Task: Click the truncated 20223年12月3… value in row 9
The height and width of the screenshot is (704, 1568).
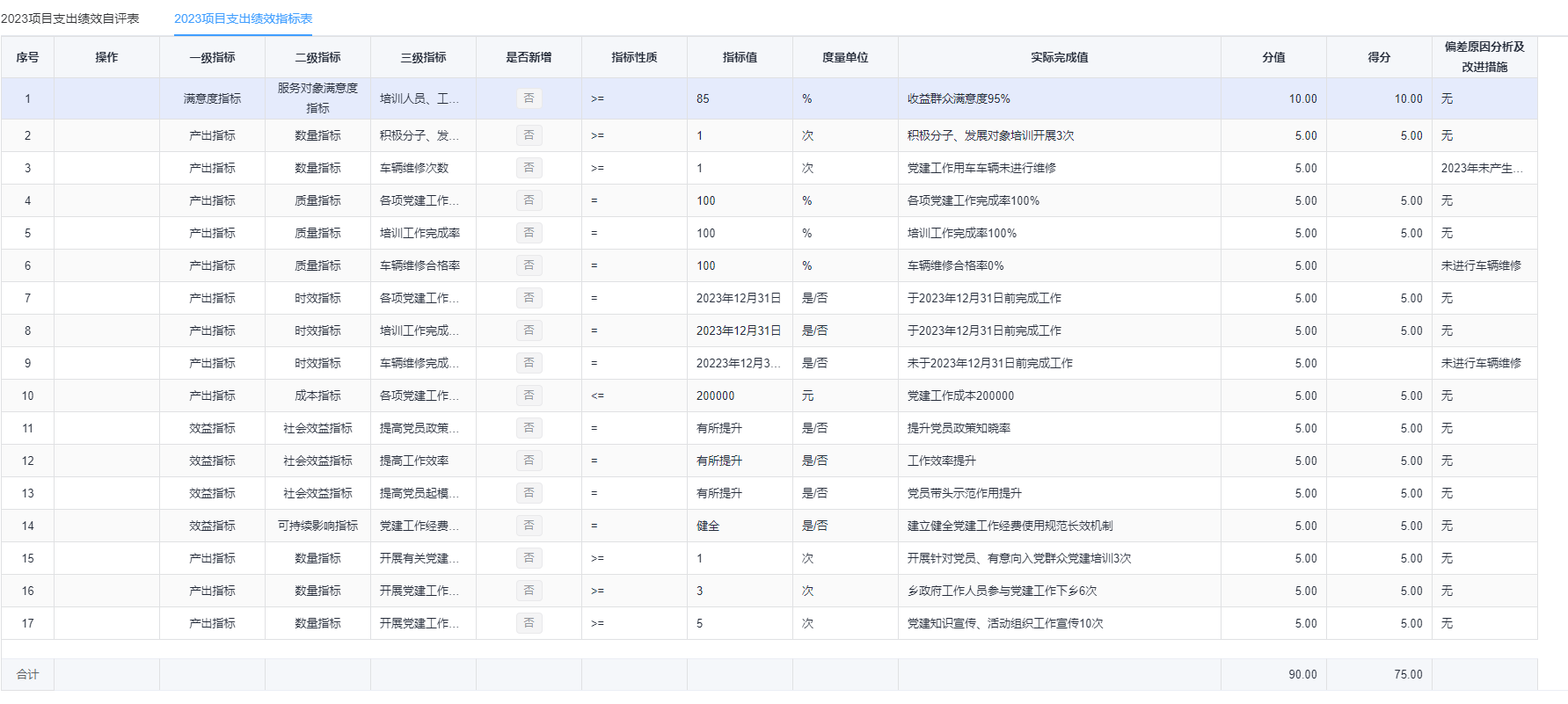Action: coord(738,363)
